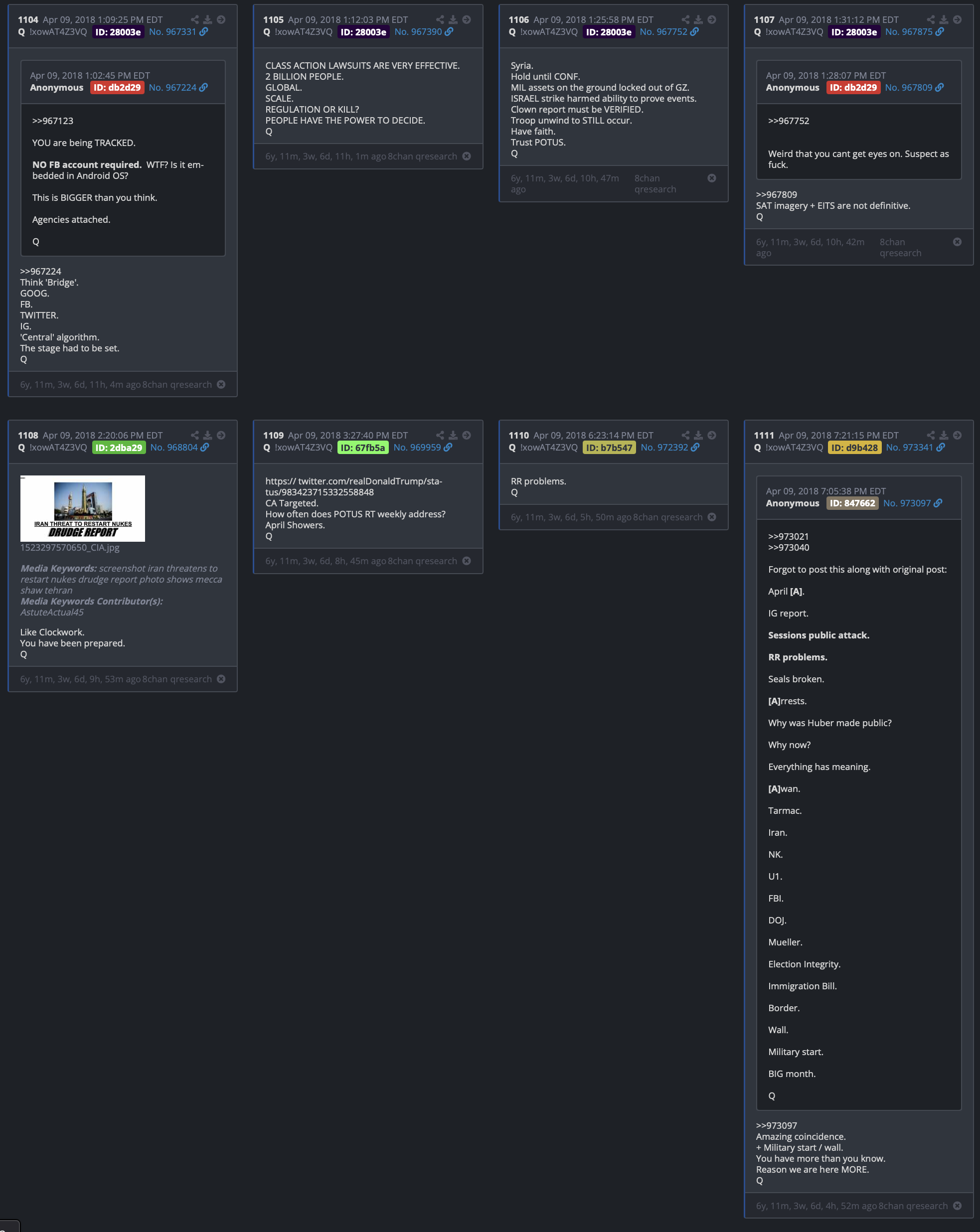Click ID b7b547 badge
Screen dimensions: 980x1232
tap(609, 448)
